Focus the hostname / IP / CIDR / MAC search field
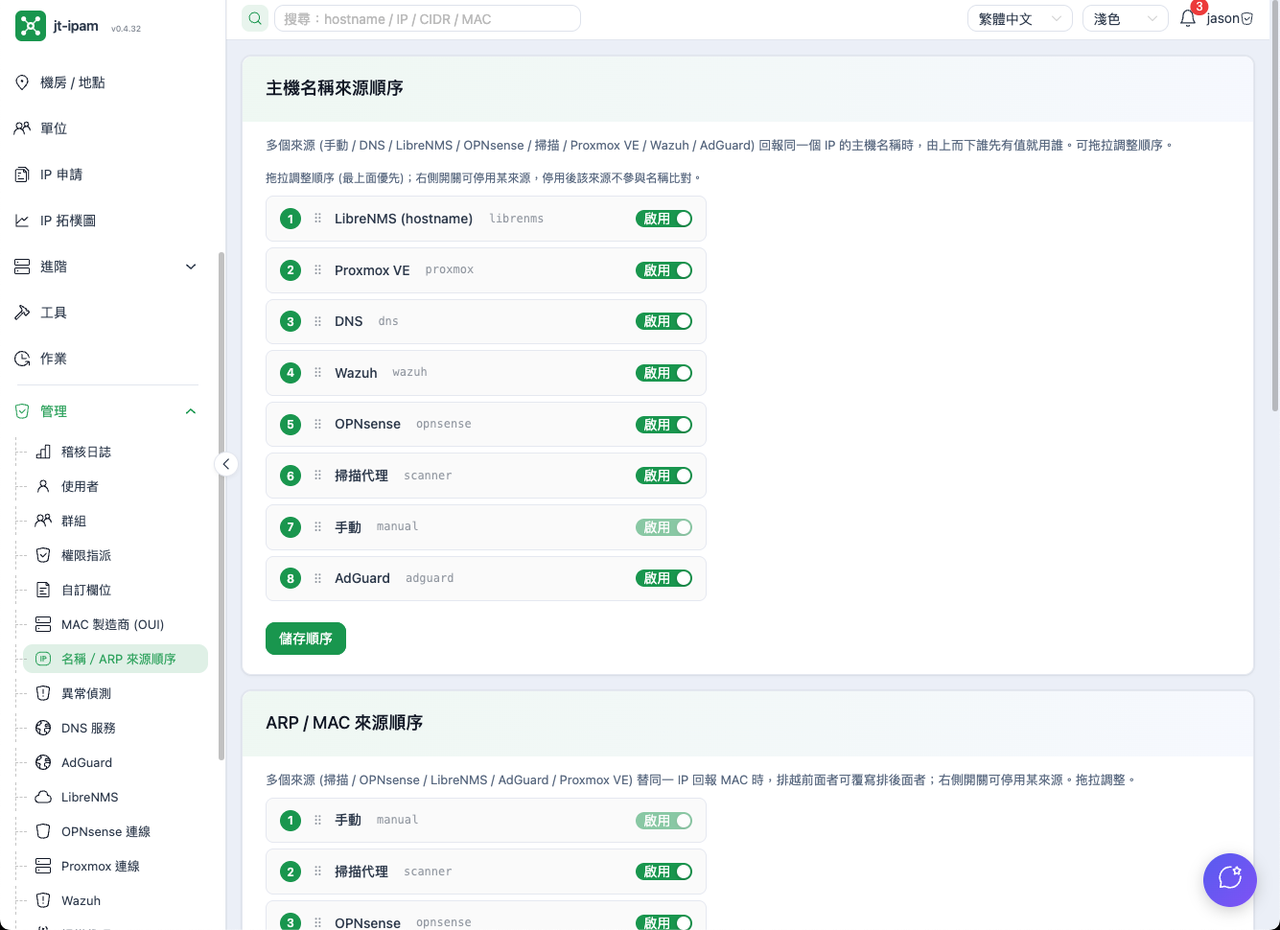1280x930 pixels. [x=427, y=18]
